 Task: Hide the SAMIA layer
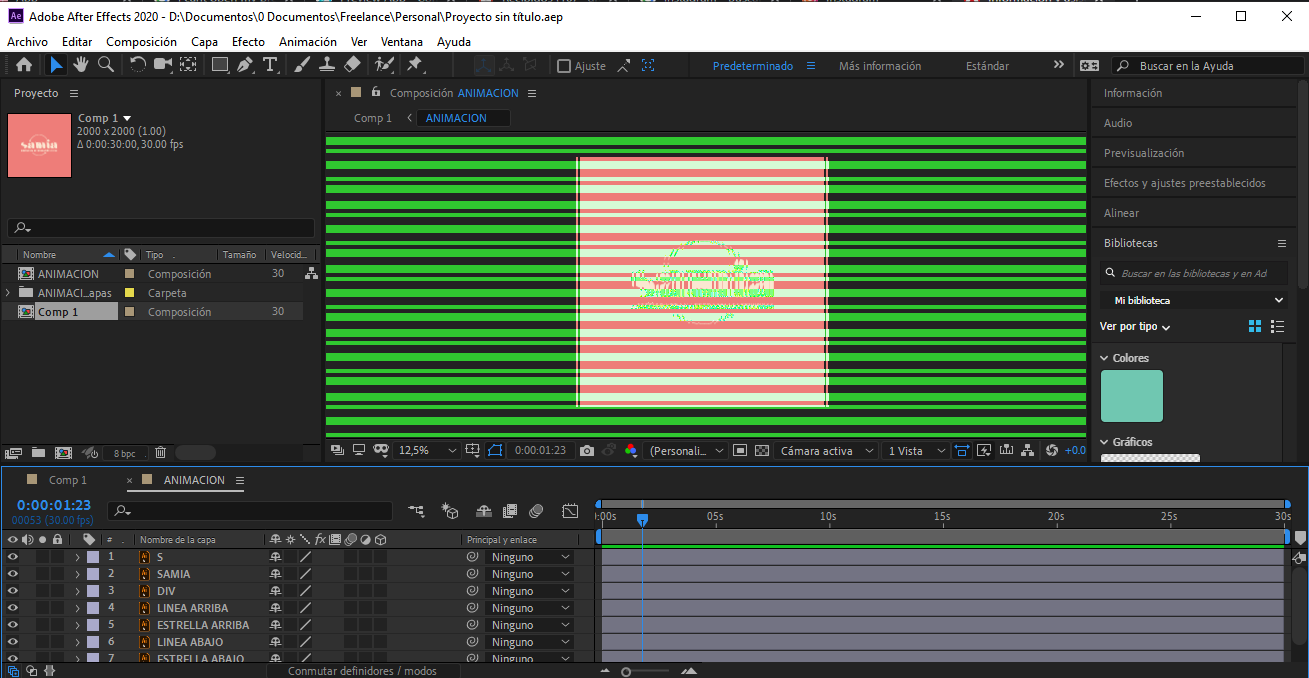tap(12, 574)
